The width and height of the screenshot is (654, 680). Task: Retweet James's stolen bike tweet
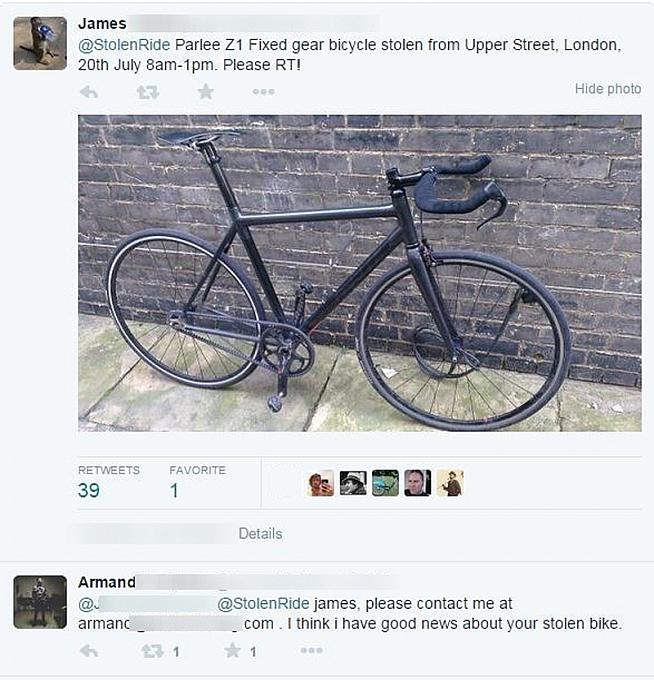coord(147,92)
